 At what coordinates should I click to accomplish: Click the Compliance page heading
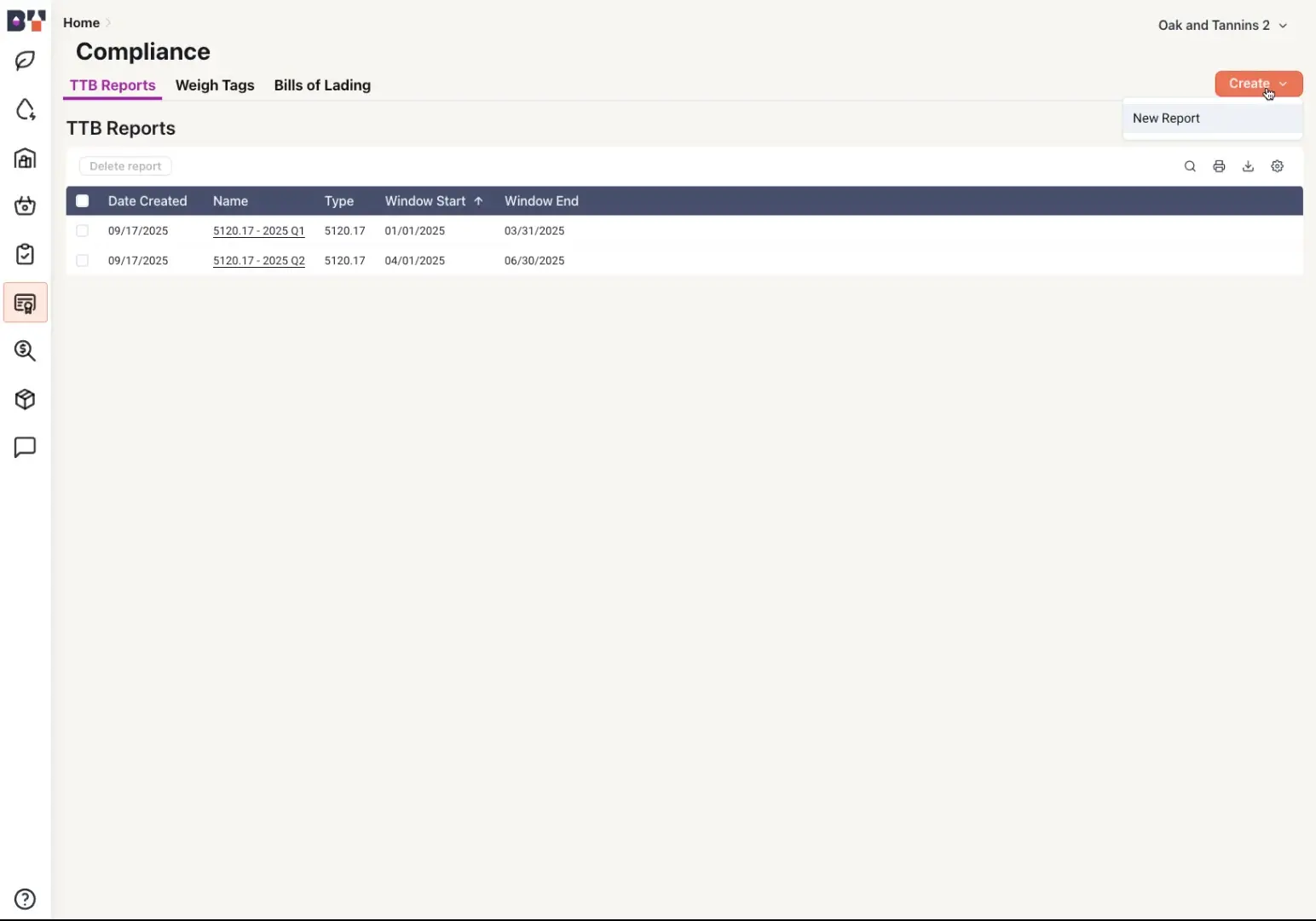(143, 52)
